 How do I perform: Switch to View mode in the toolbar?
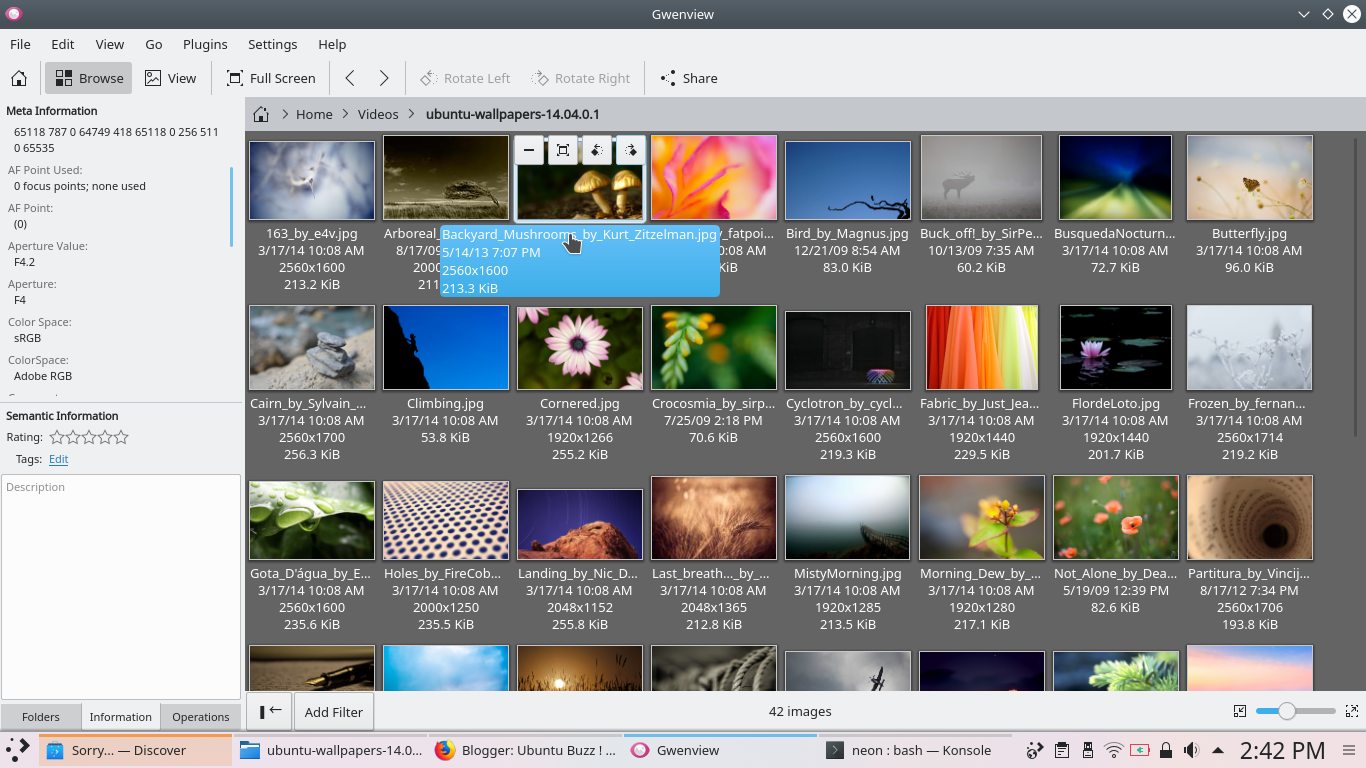[x=170, y=78]
